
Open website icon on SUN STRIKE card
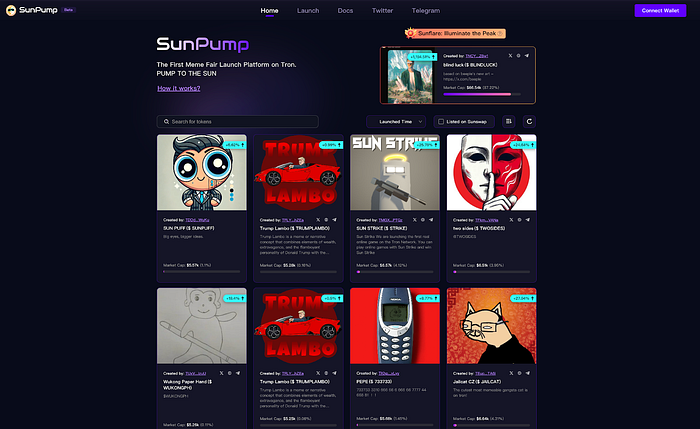pos(422,220)
